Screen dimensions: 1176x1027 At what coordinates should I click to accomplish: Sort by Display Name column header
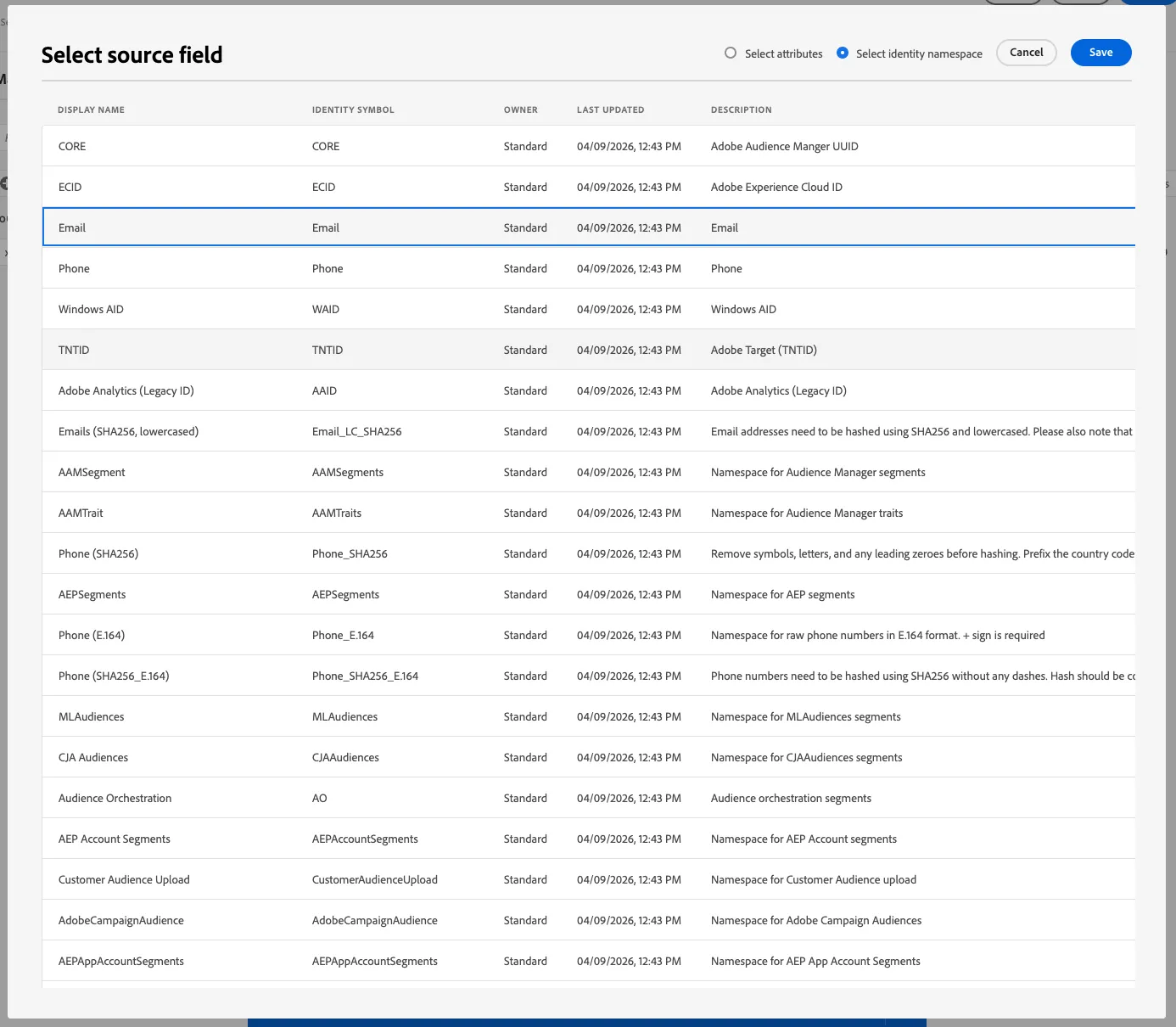pyautogui.click(x=91, y=109)
